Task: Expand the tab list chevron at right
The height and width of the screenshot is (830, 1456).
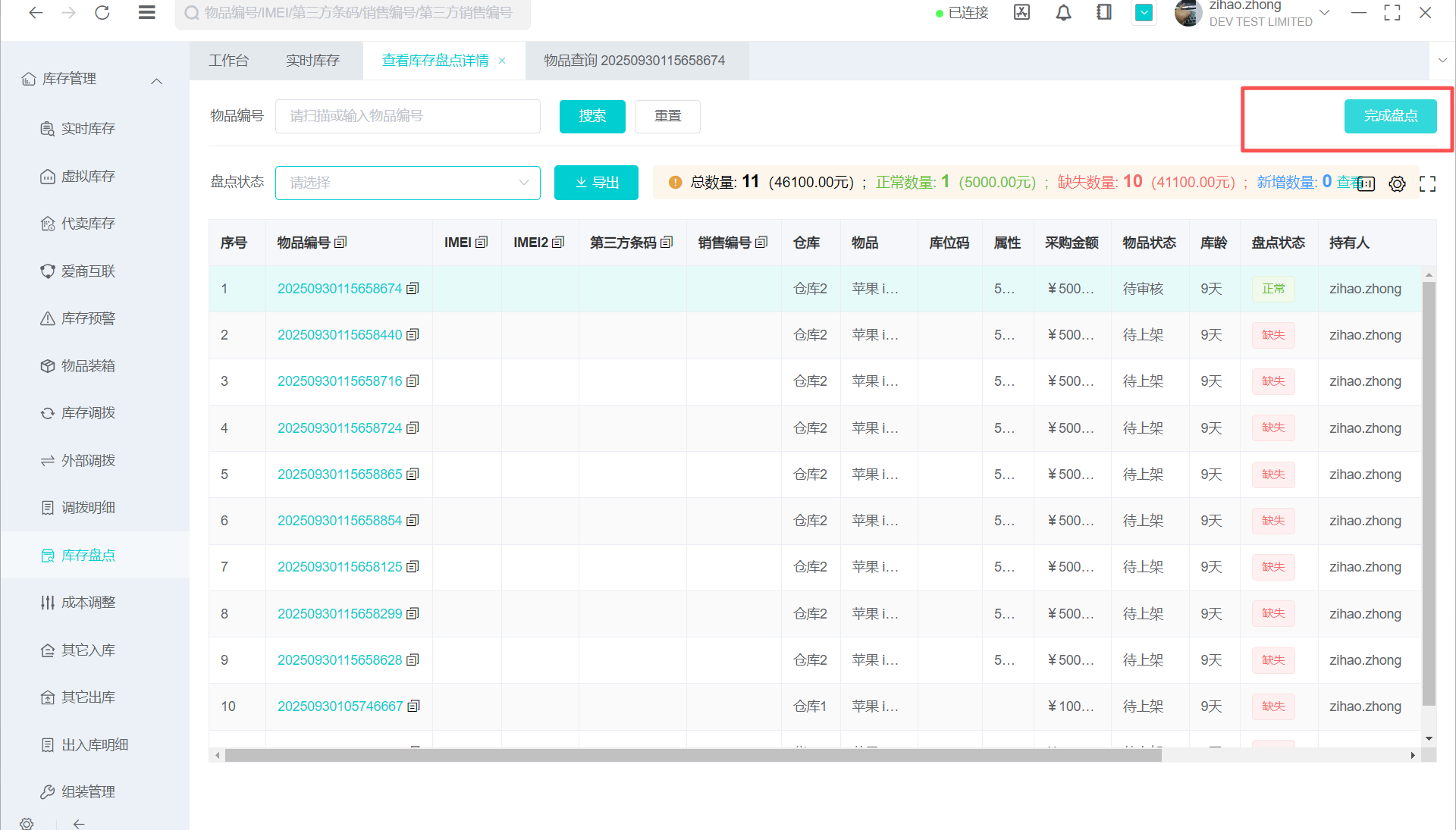Action: [x=1442, y=61]
